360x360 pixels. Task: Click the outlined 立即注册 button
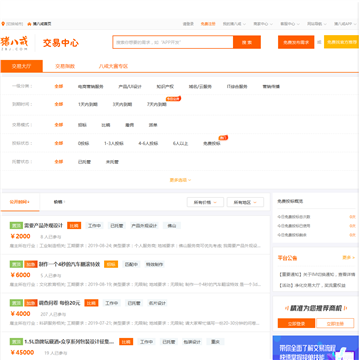[335, 323]
